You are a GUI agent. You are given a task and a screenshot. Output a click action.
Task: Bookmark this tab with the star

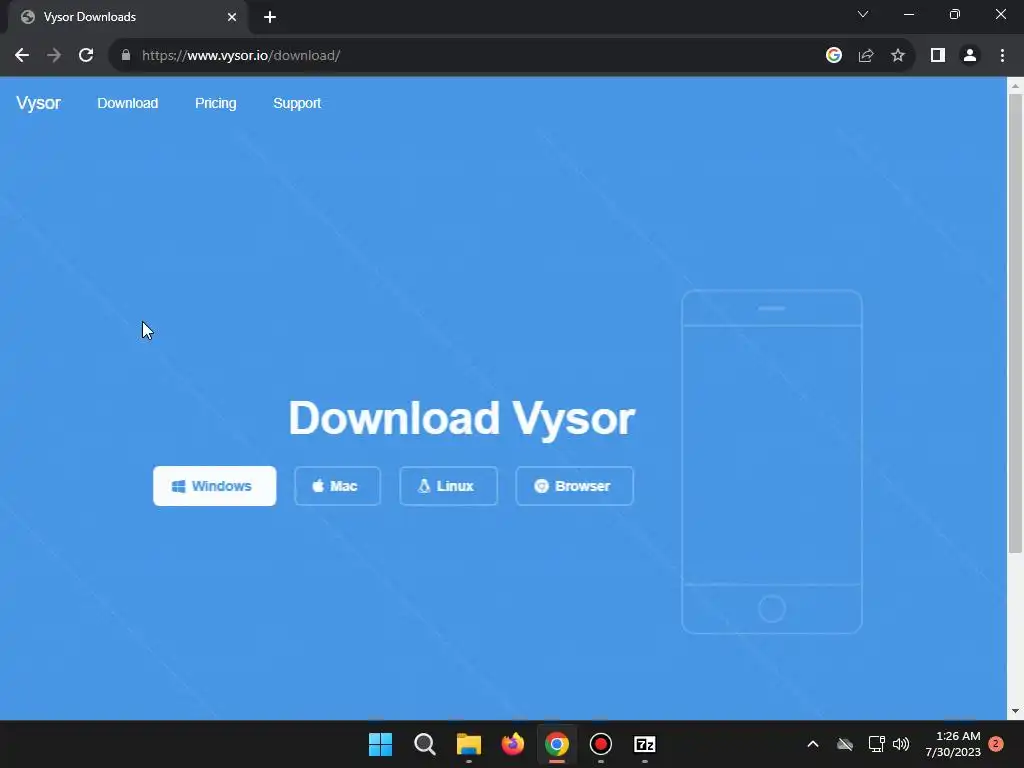click(898, 56)
